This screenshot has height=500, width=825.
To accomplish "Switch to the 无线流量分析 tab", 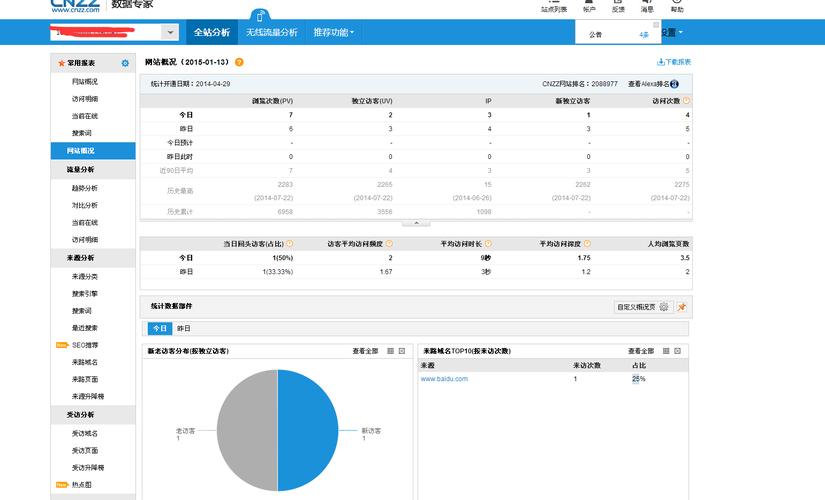I will click(x=272, y=32).
